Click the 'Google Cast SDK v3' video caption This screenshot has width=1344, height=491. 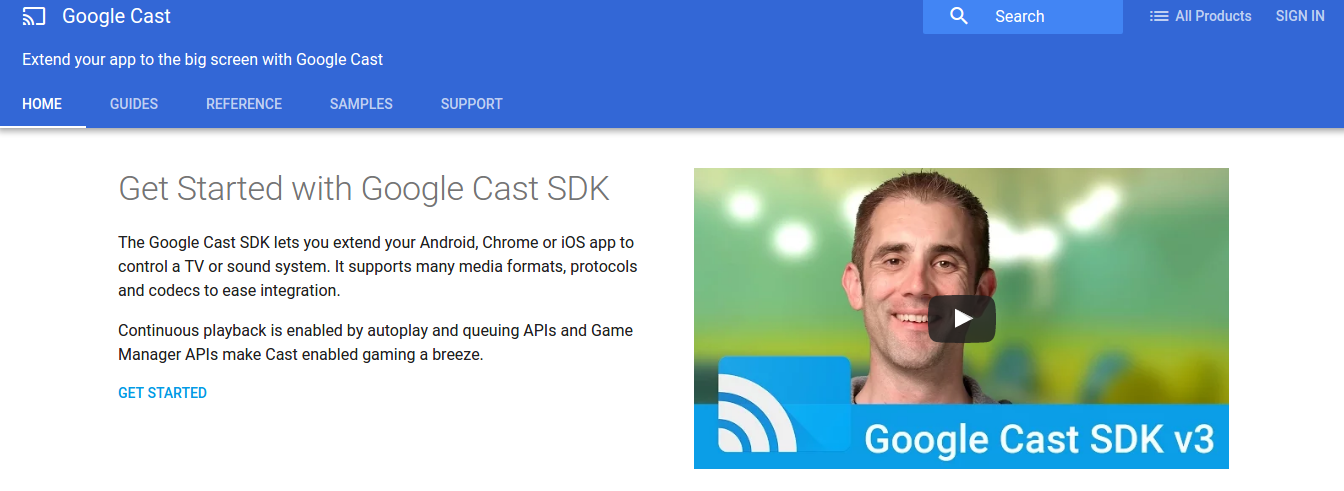1039,439
